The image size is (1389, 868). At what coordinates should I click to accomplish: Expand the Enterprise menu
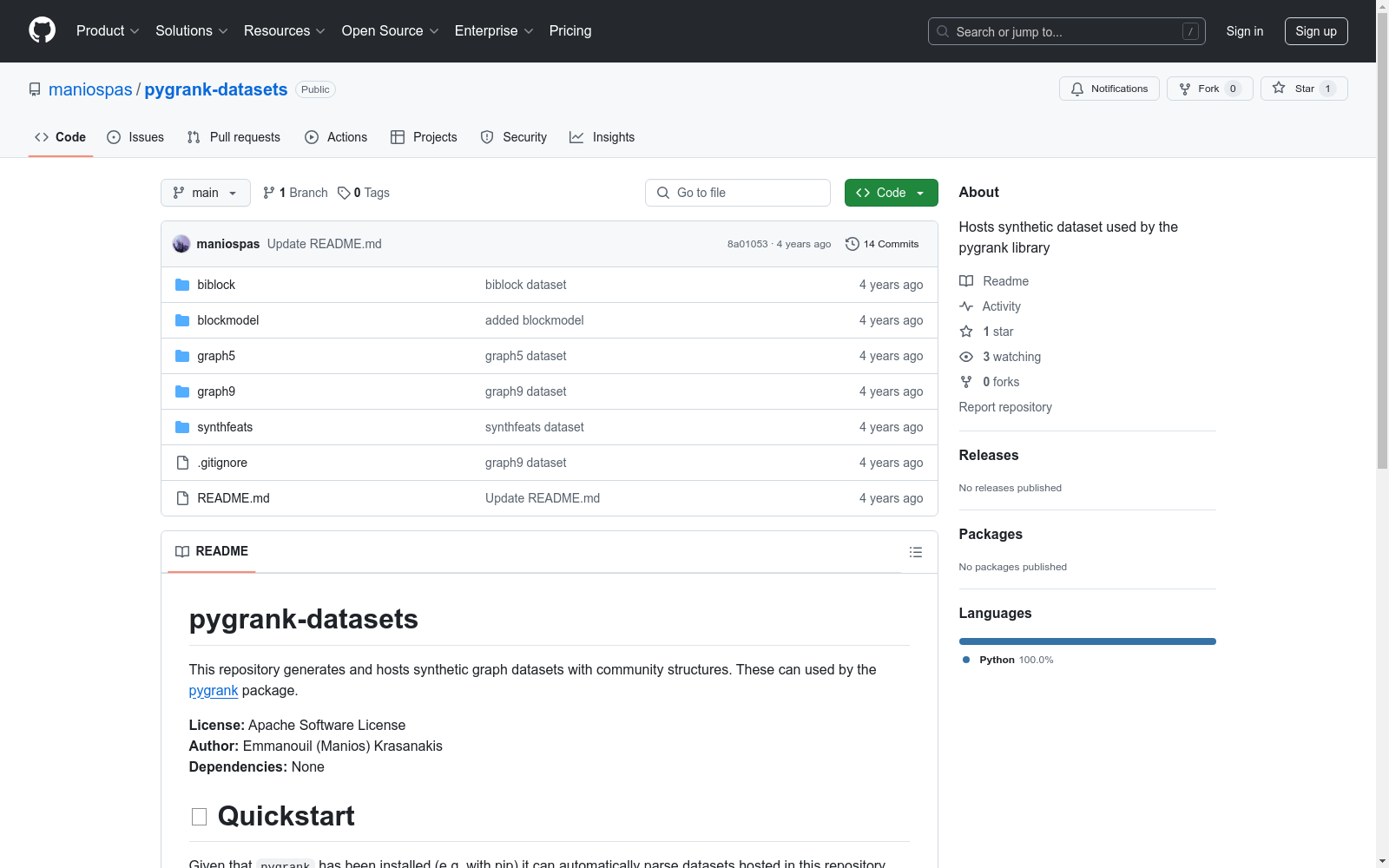(x=494, y=31)
